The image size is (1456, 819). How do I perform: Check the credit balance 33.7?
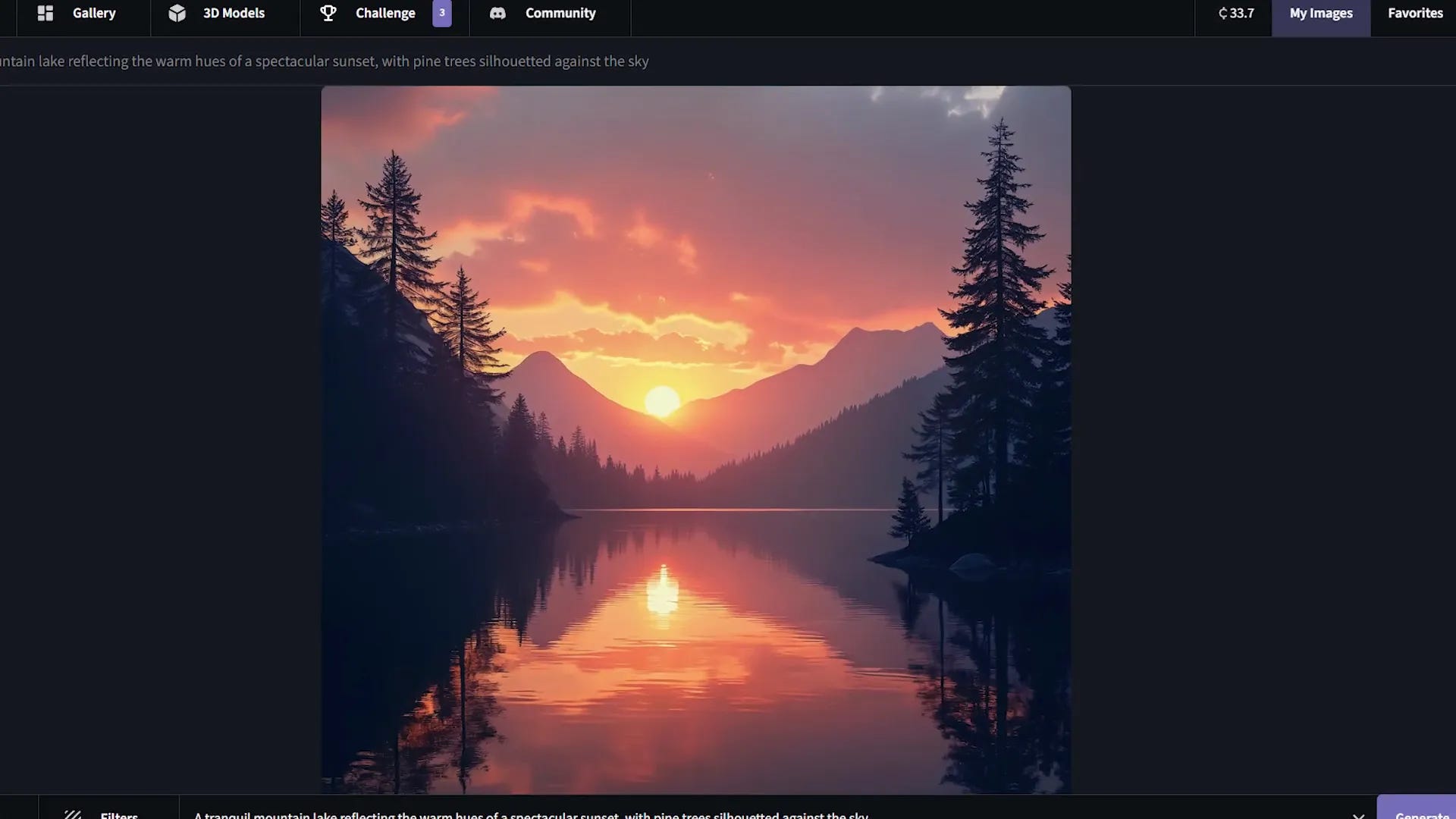point(1241,13)
